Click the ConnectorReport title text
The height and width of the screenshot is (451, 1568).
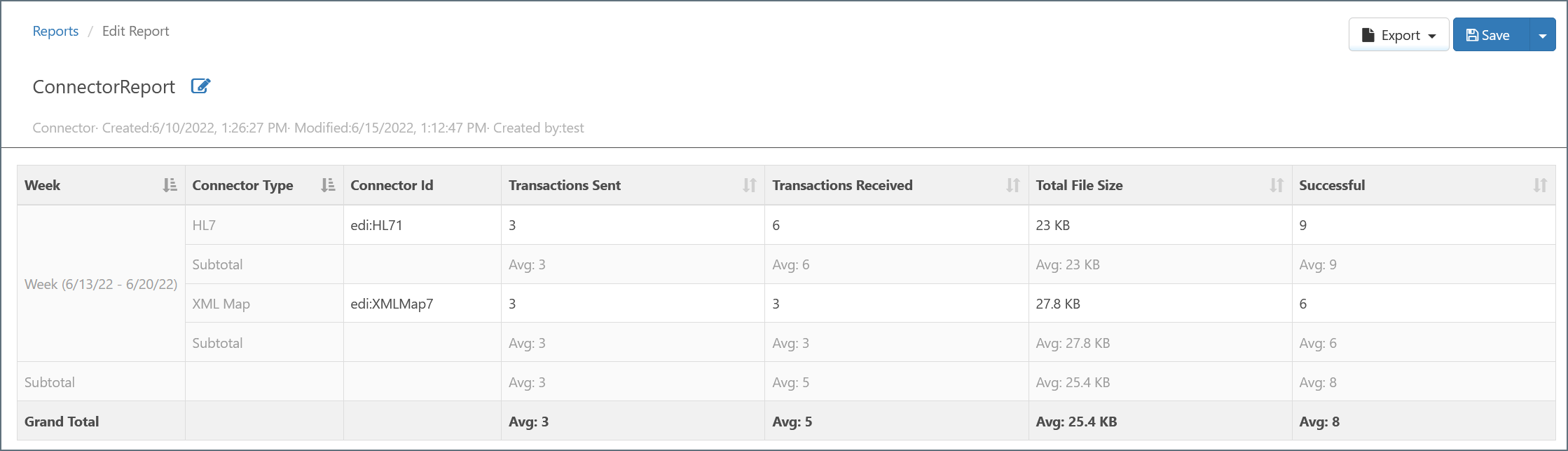tap(104, 87)
